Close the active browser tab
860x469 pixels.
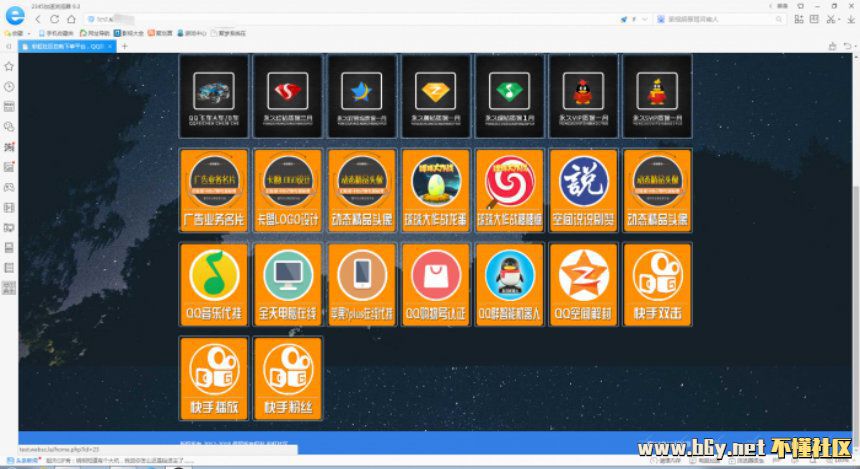110,46
